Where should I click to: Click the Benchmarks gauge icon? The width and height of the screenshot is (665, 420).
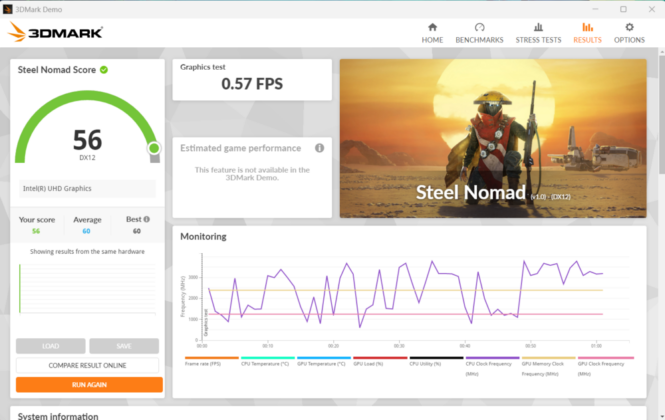(x=479, y=27)
